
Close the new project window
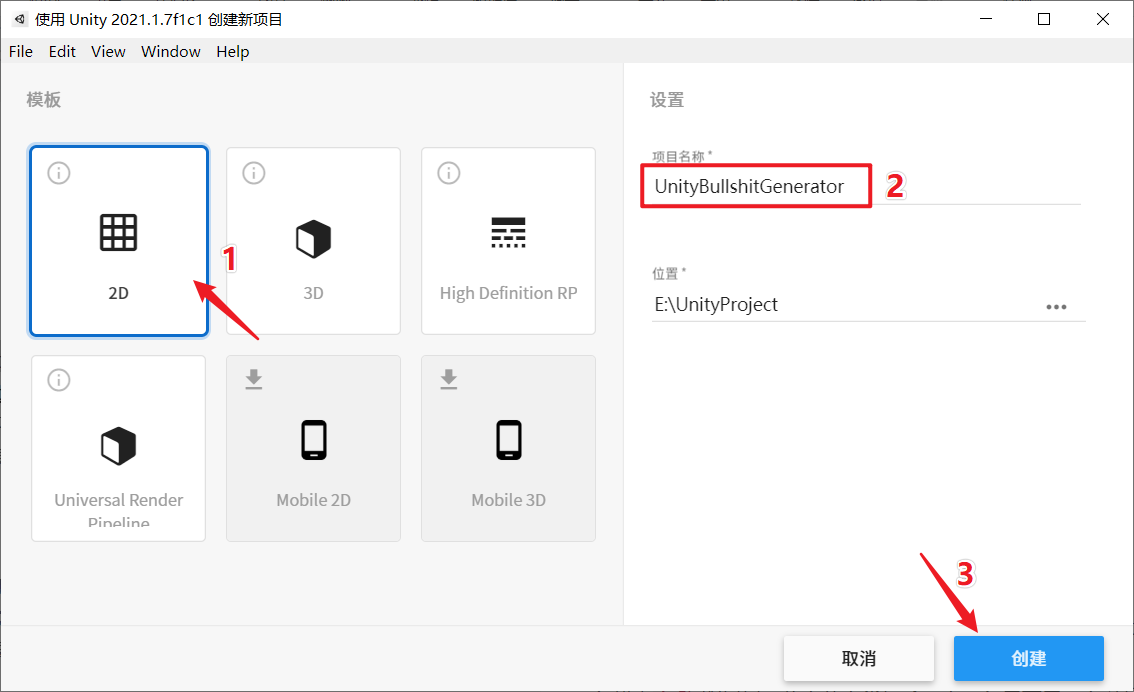tap(1103, 19)
